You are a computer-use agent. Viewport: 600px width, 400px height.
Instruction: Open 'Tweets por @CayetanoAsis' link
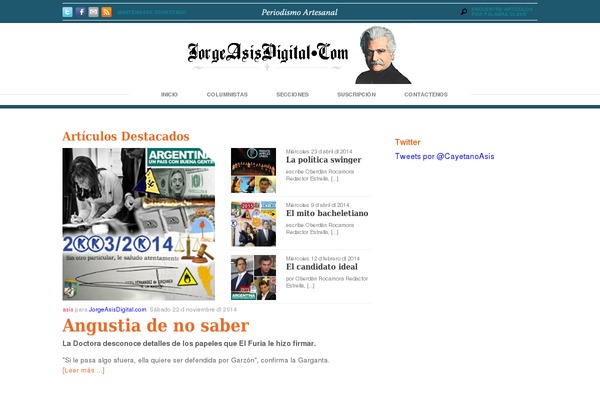click(445, 156)
